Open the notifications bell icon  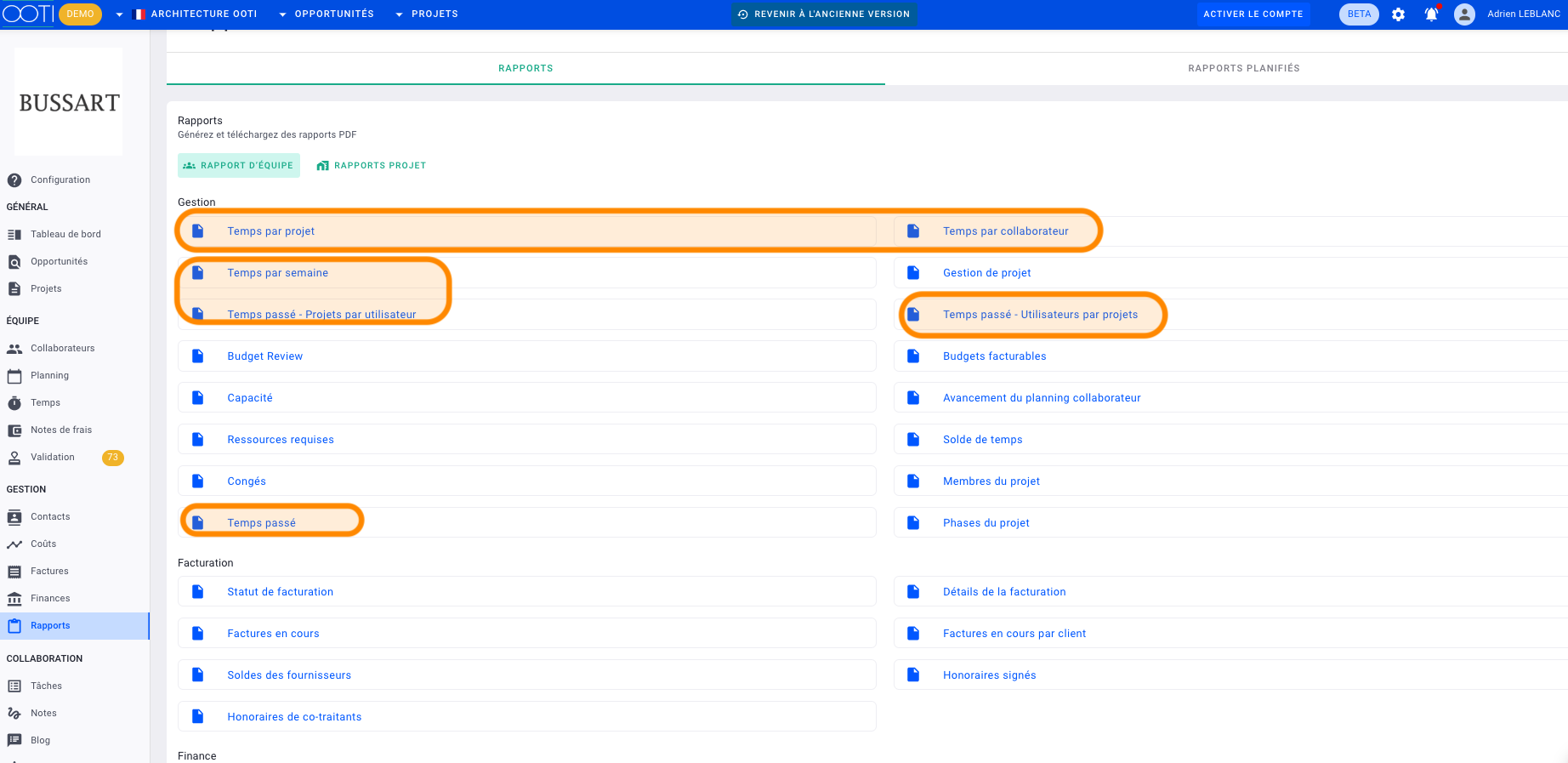pos(1431,14)
